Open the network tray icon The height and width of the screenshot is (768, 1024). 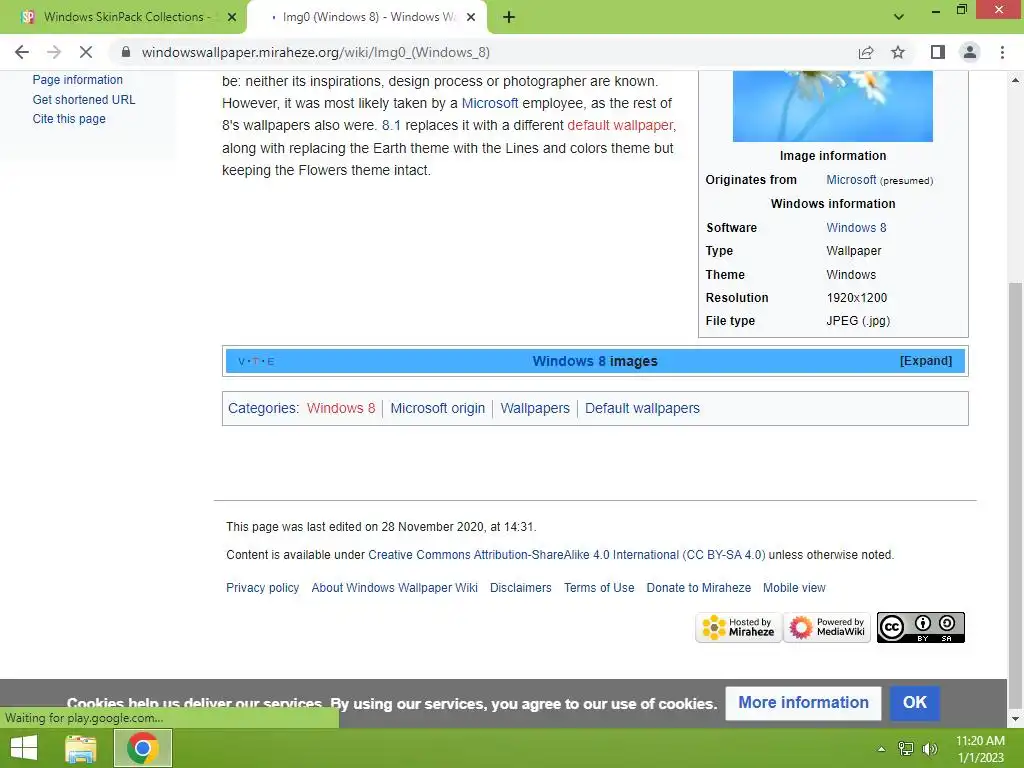point(906,749)
